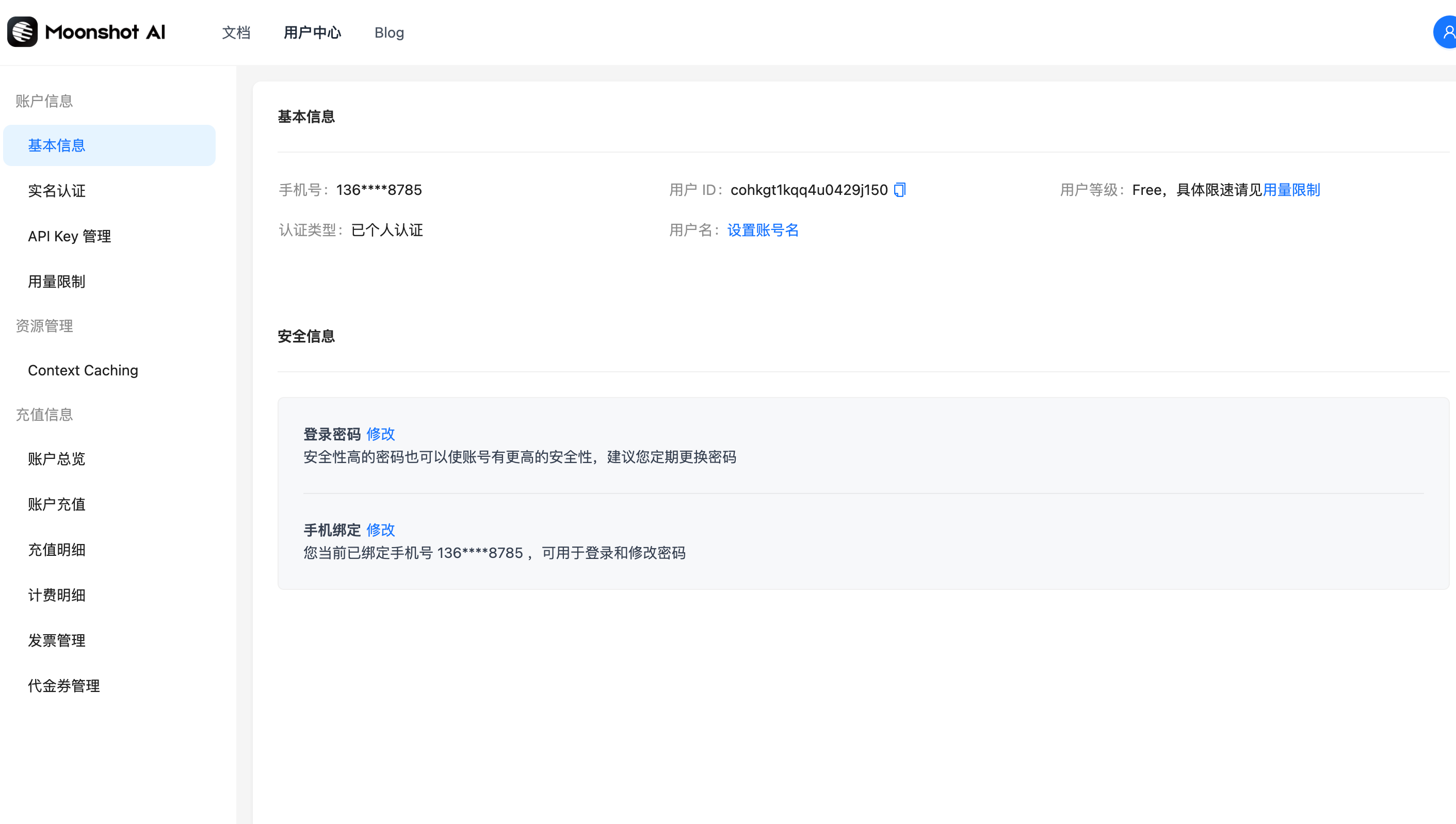Open Context Caching in the sidebar

[83, 370]
